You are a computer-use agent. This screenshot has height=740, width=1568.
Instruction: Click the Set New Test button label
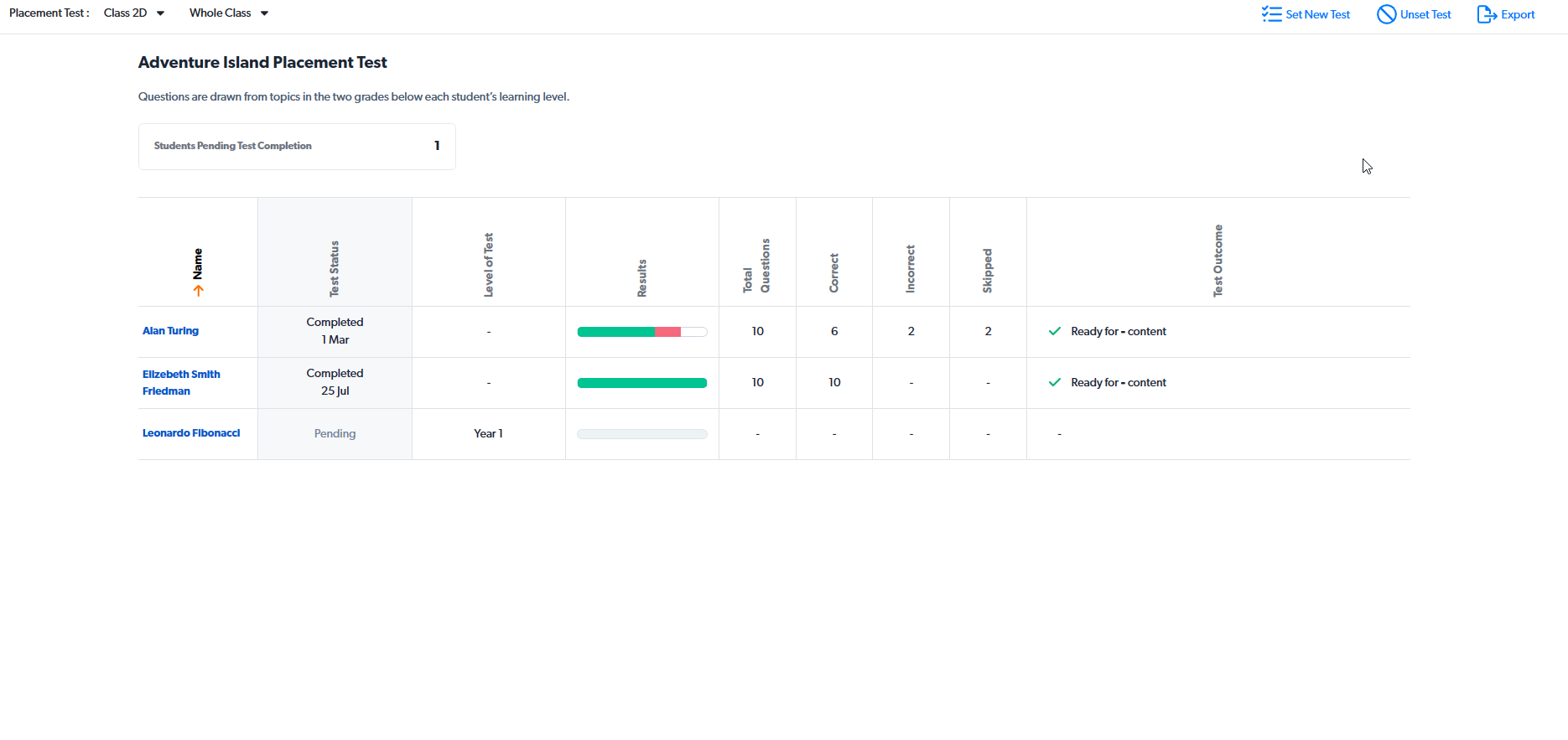pyautogui.click(x=1317, y=14)
